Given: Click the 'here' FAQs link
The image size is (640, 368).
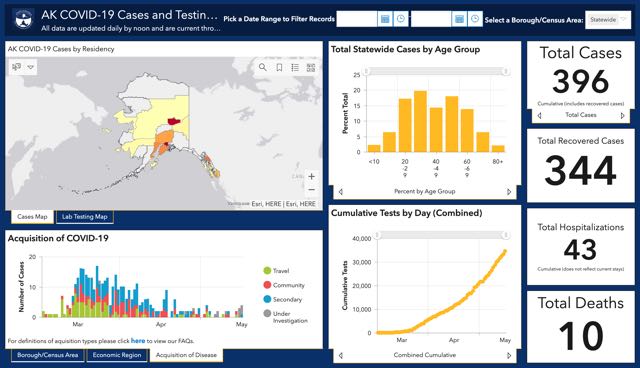Looking at the screenshot, I should (x=138, y=341).
